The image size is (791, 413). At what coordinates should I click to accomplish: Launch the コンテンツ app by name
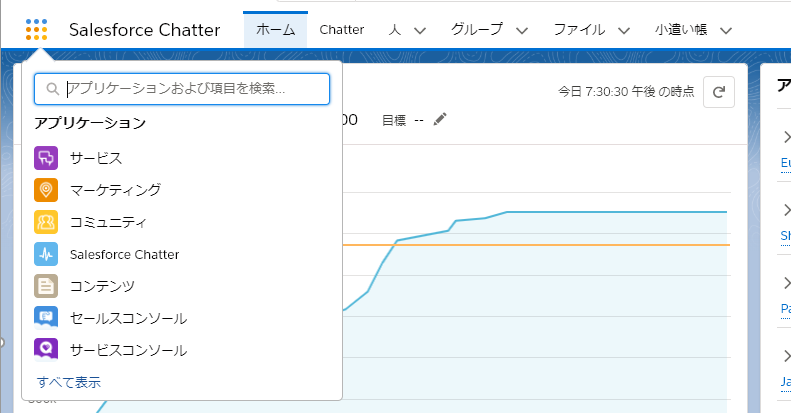point(102,286)
